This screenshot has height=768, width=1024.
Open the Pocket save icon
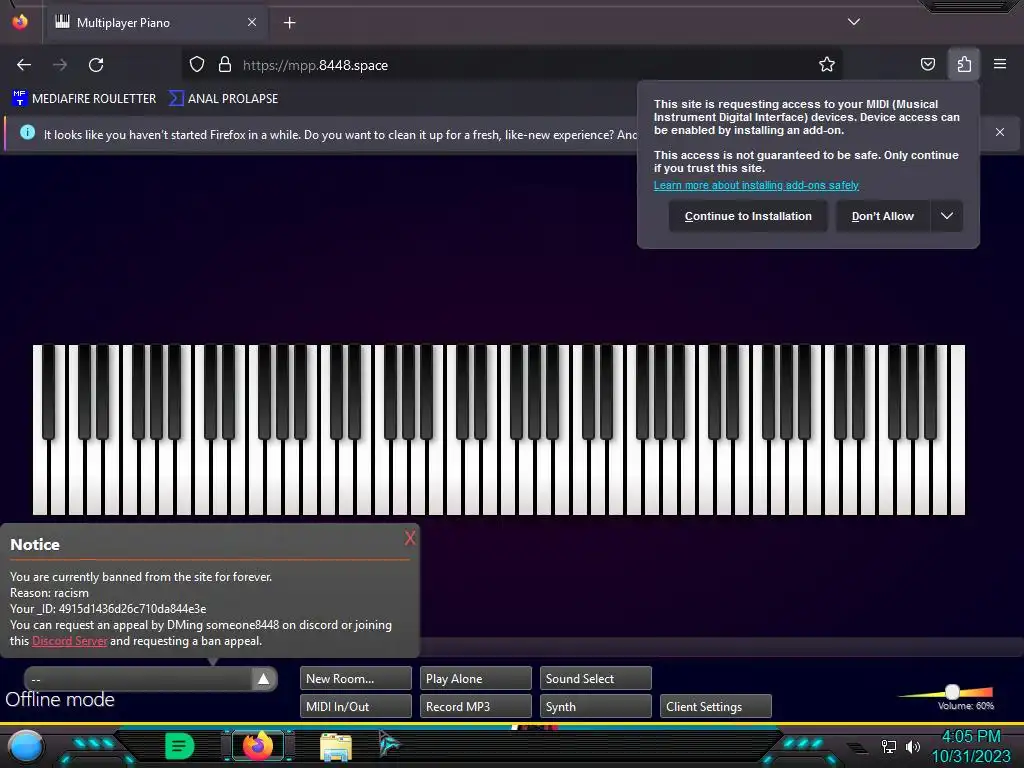[x=927, y=64]
